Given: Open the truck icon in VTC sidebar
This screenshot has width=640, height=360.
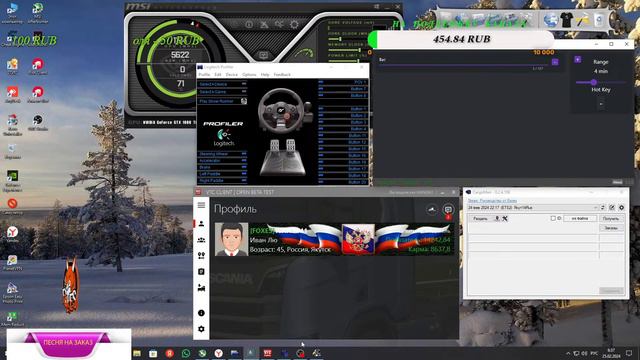Looking at the screenshot, I should 201,288.
